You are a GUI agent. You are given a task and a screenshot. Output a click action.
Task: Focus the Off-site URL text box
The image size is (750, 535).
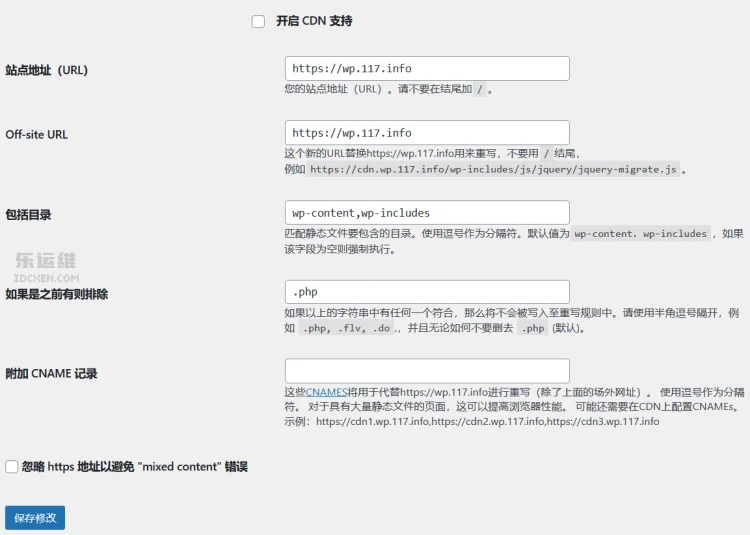tap(427, 132)
